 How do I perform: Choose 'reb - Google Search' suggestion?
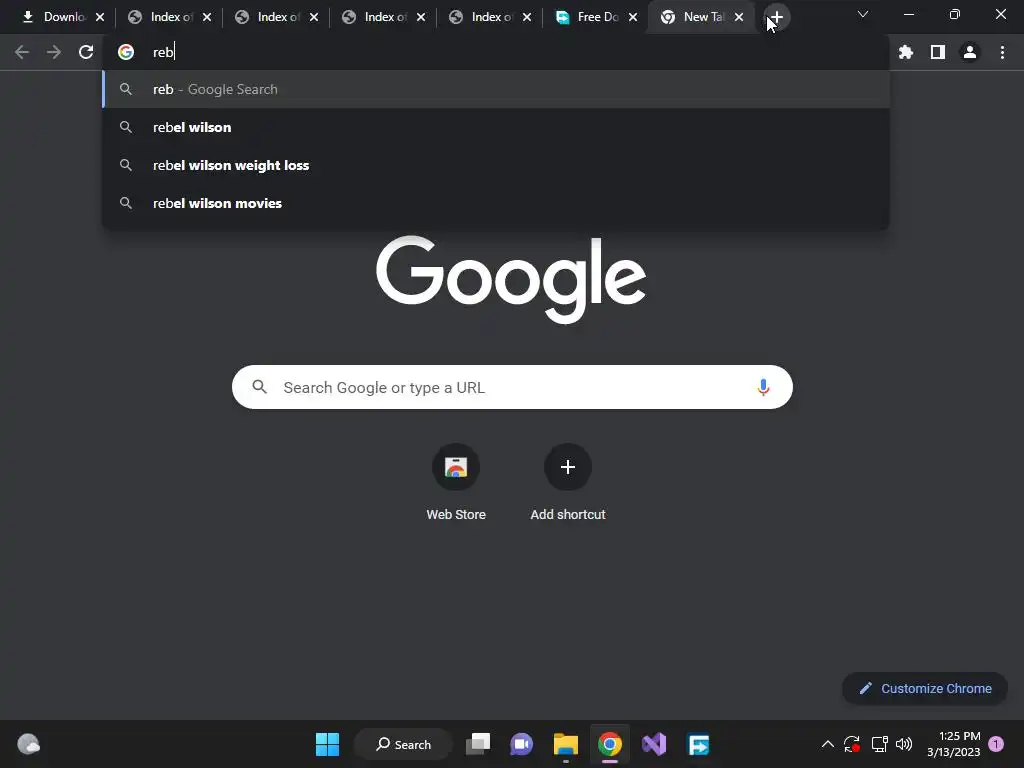[496, 89]
